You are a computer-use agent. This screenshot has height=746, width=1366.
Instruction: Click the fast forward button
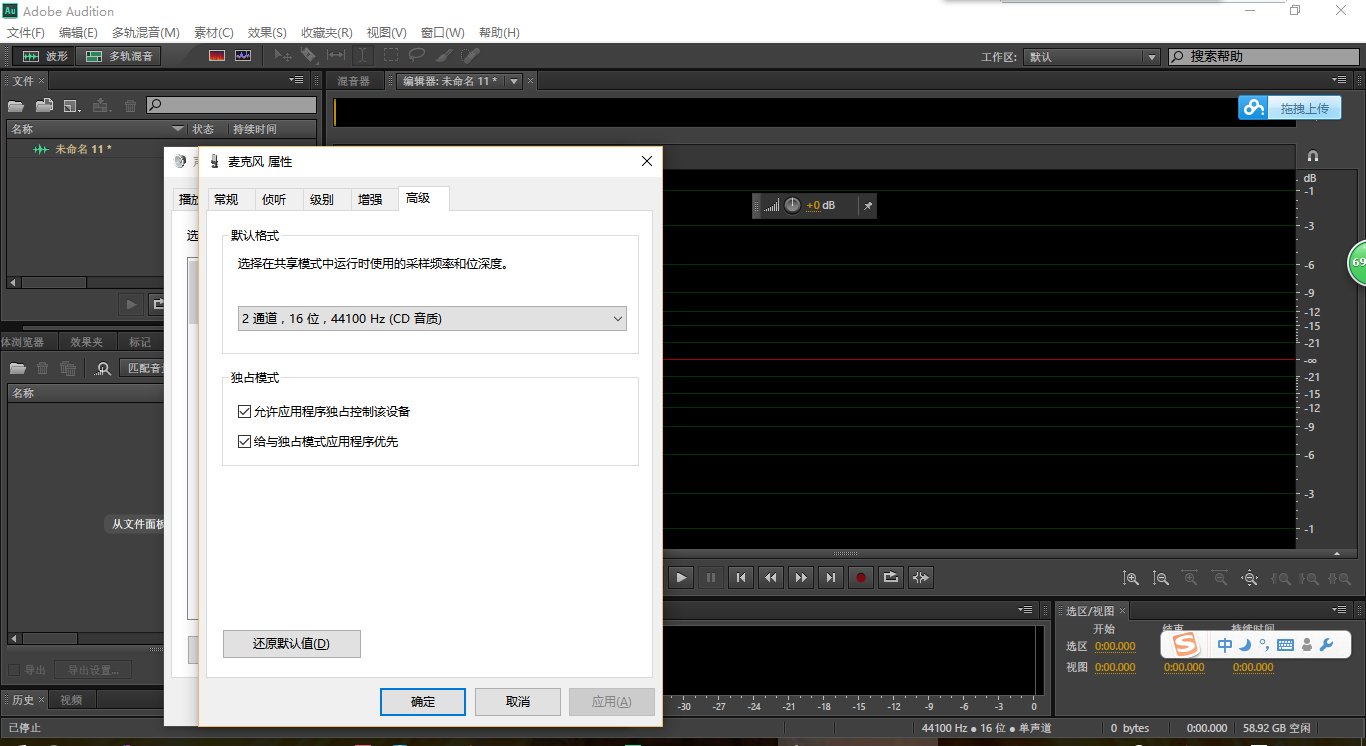(801, 577)
